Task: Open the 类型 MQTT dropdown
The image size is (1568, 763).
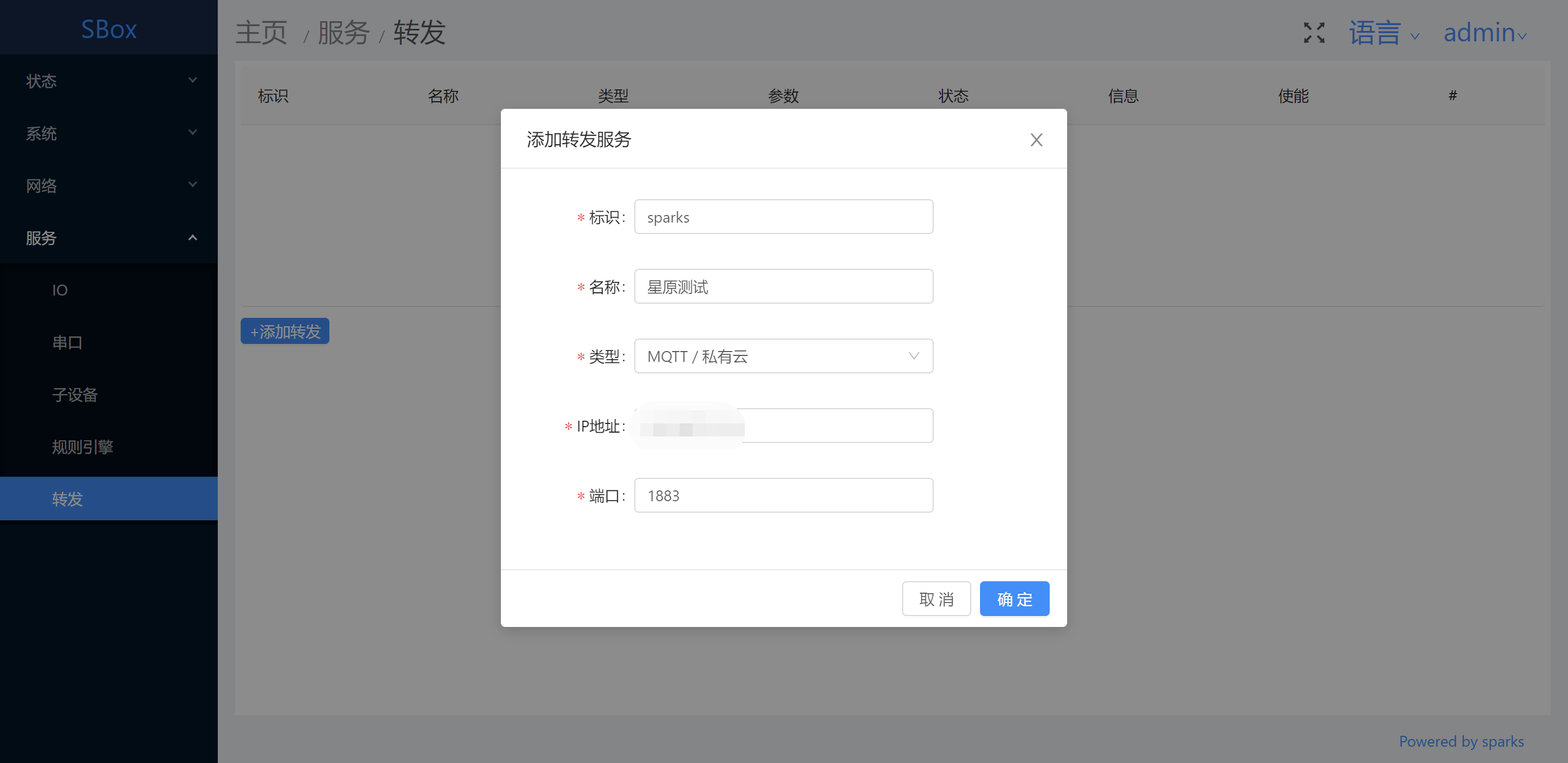Action: tap(783, 356)
